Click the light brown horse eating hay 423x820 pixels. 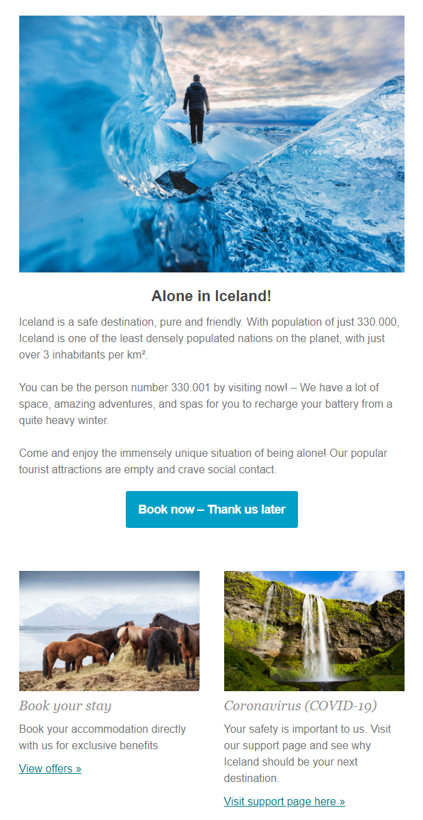click(x=75, y=656)
